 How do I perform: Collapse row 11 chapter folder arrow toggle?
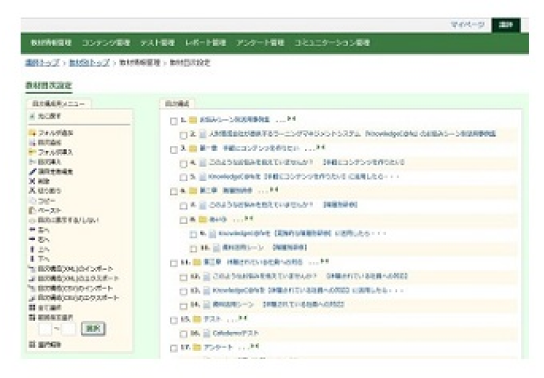point(324,261)
